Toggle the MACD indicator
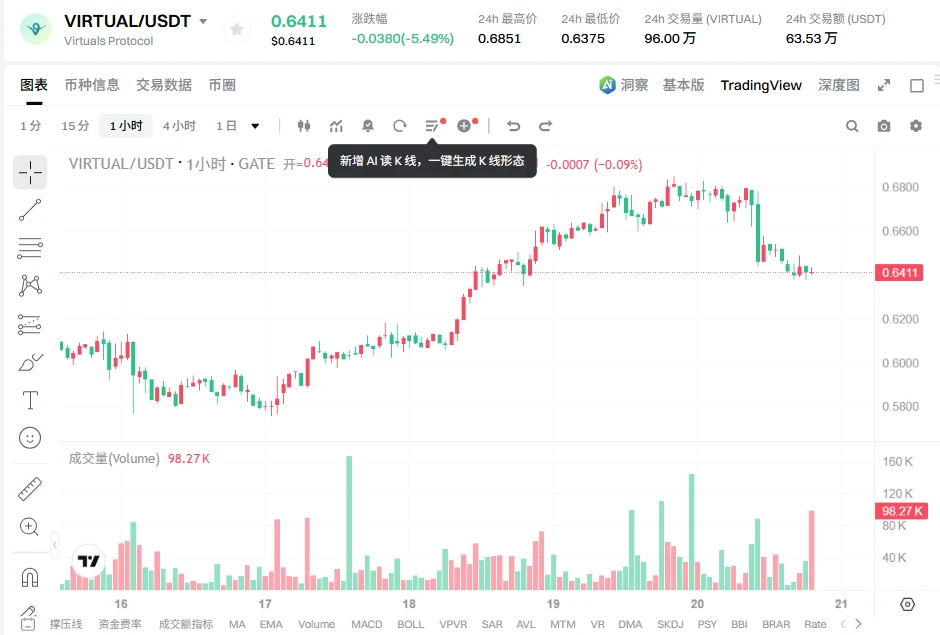The height and width of the screenshot is (635, 940). pos(367,624)
